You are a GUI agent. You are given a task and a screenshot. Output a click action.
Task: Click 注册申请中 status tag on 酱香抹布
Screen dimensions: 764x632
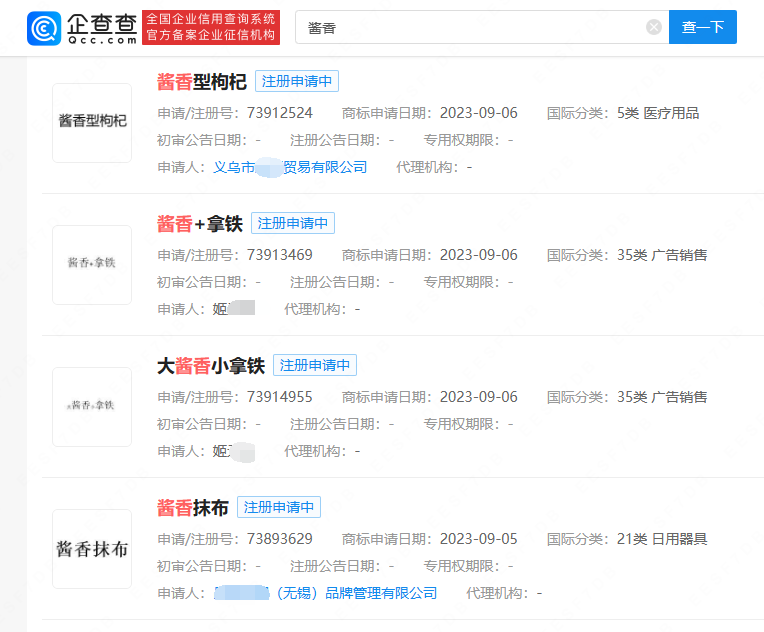point(279,508)
